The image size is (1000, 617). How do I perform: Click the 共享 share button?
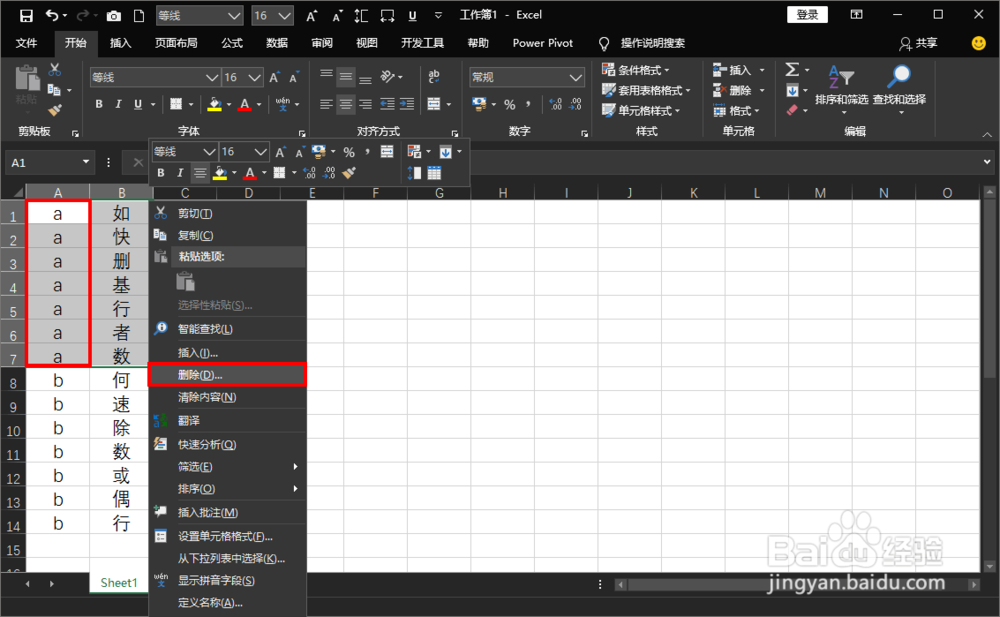[x=918, y=43]
